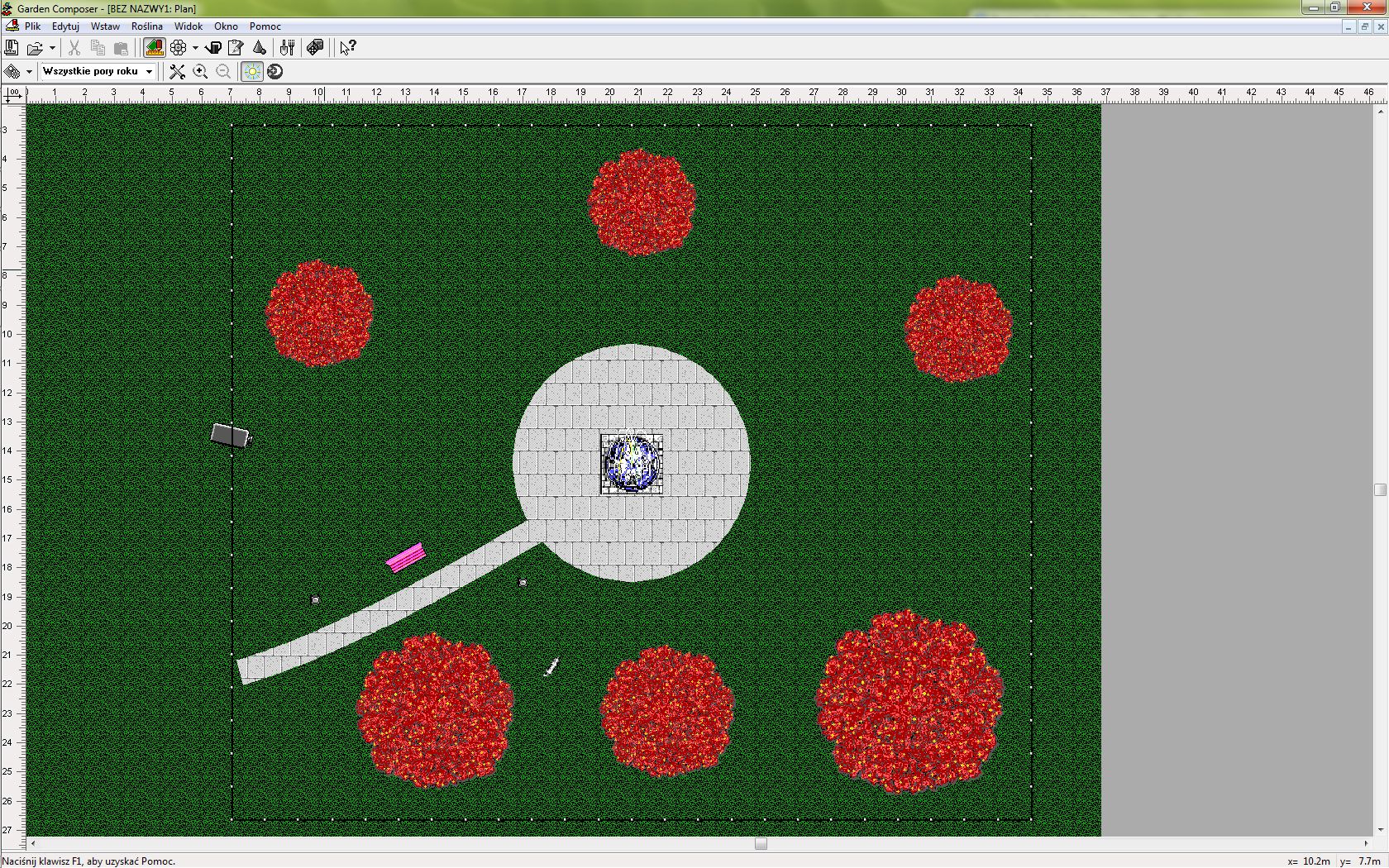The image size is (1389, 868).
Task: Open the notepad with pencil icon
Action: pos(236,48)
